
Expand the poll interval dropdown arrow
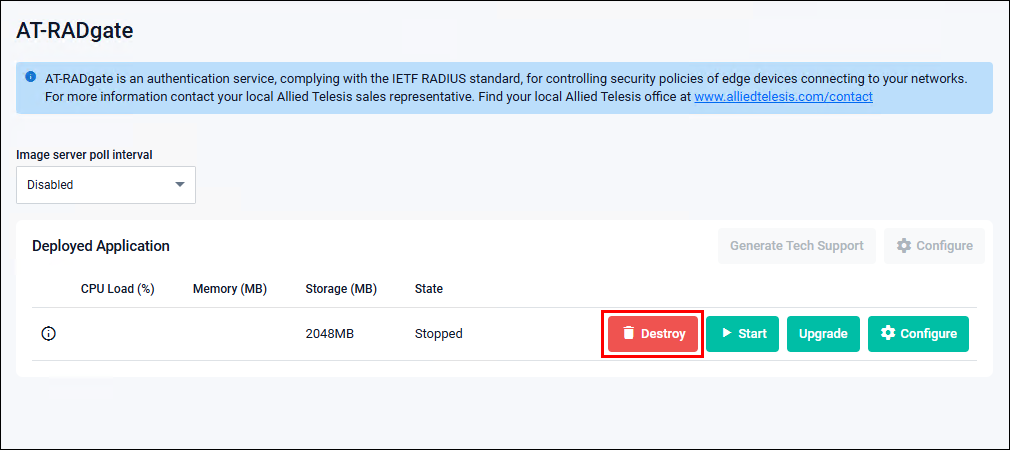[x=180, y=185]
